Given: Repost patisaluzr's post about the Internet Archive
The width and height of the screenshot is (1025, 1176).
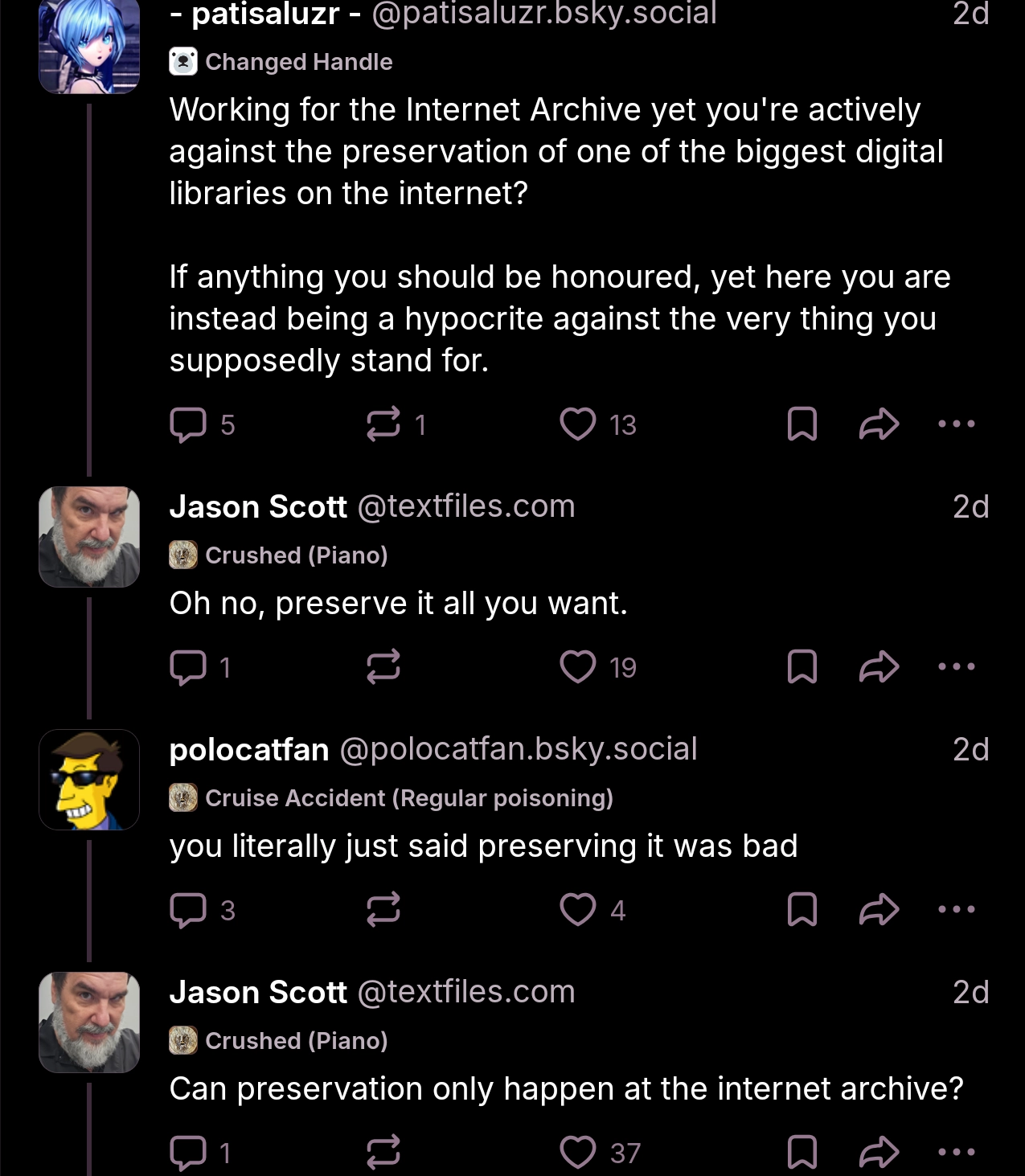Looking at the screenshot, I should 384,424.
